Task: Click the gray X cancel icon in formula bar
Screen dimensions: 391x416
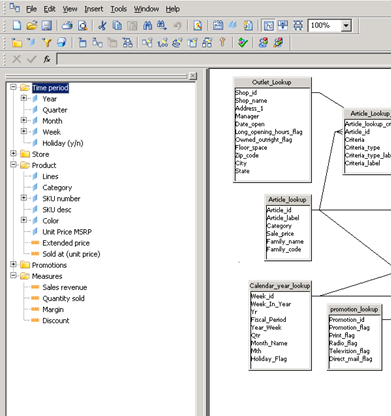Action: point(16,59)
